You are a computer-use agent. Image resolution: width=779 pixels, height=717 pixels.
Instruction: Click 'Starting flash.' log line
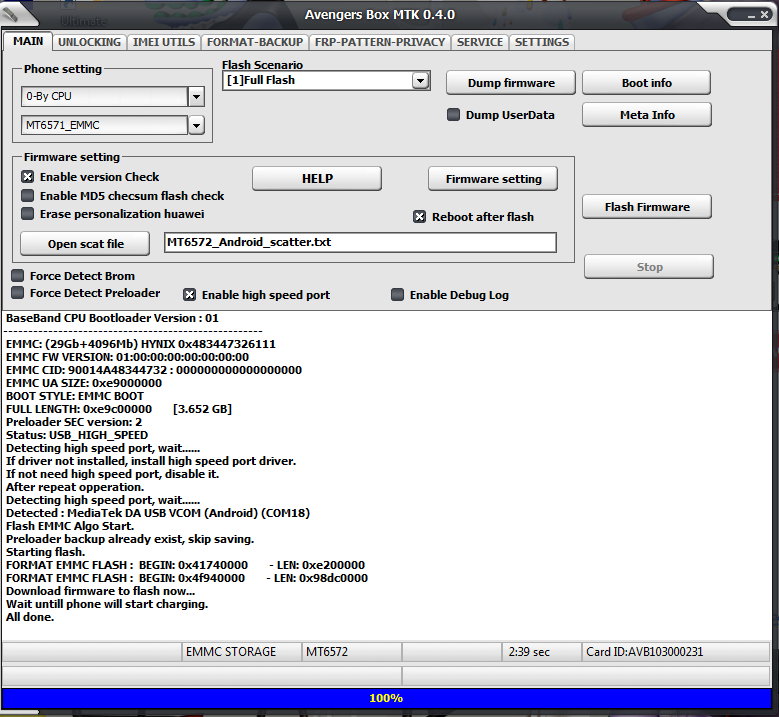(x=46, y=552)
